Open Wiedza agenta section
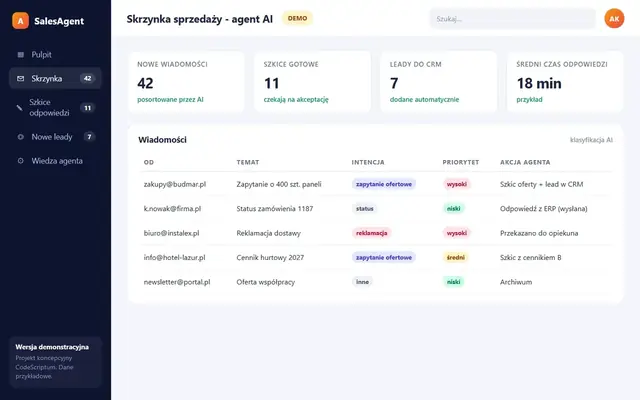Screen dimensions: 640x400 pos(55,161)
